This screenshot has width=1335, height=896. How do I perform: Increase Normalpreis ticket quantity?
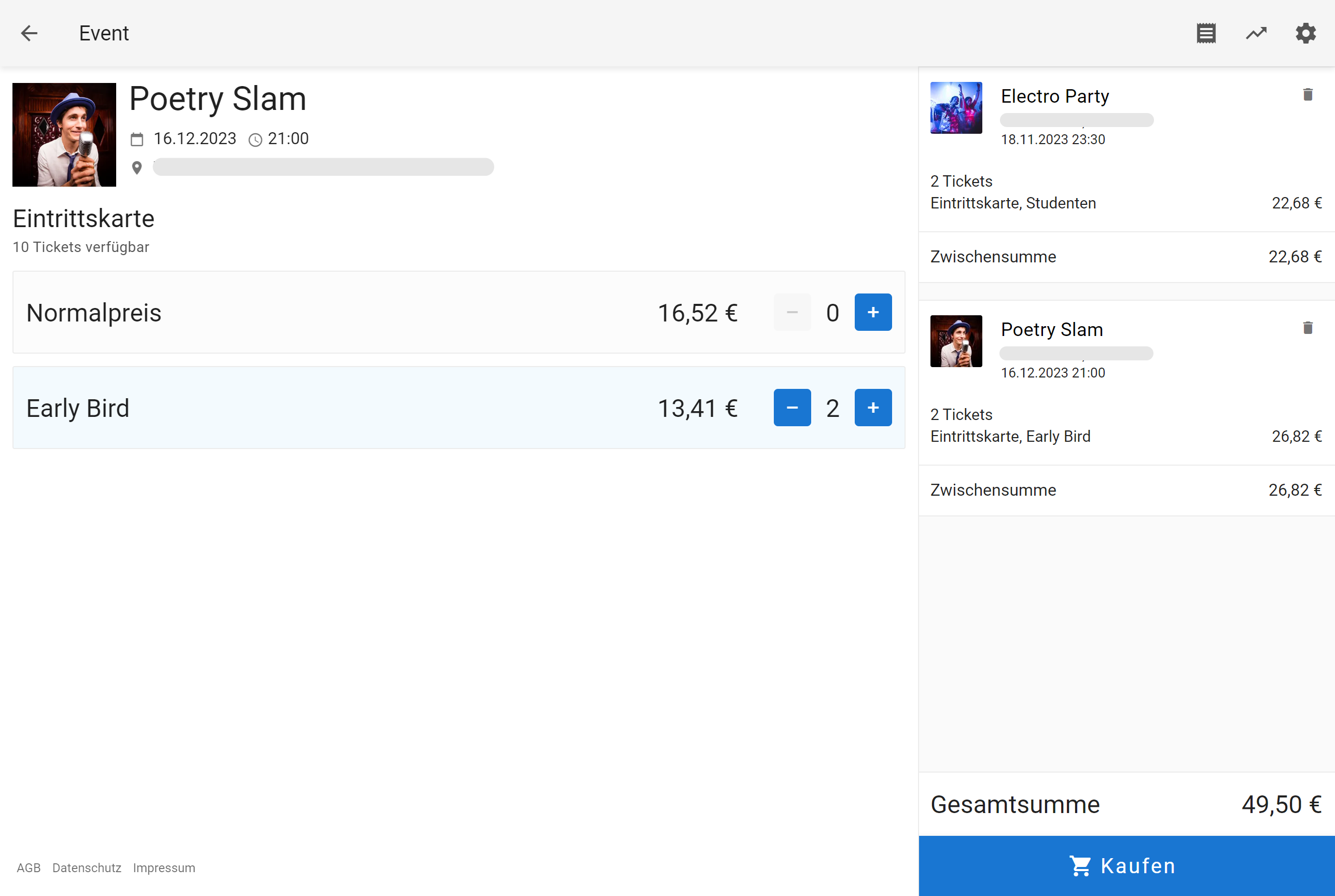tap(873, 312)
